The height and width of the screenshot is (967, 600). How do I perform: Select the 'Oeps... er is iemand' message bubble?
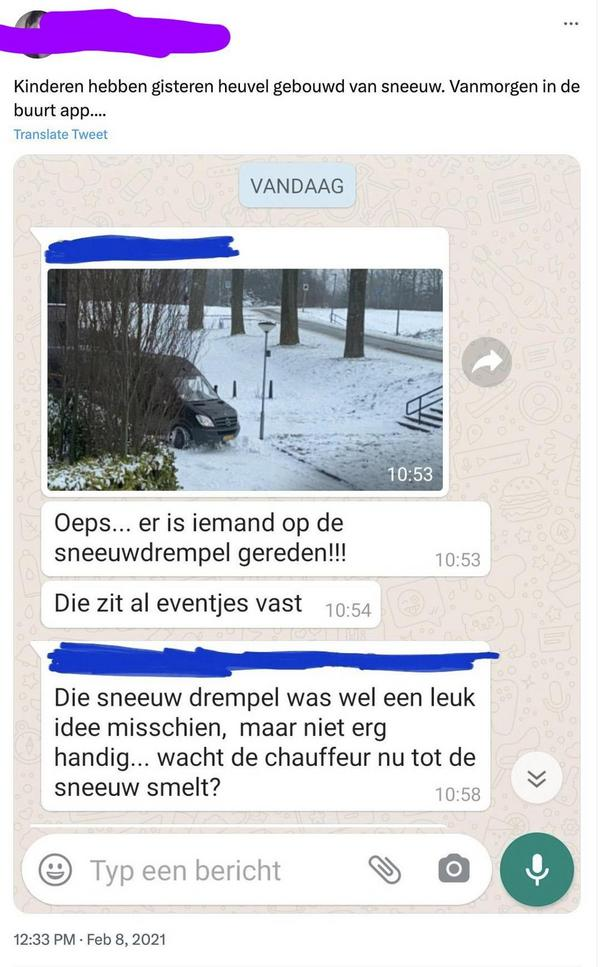[x=266, y=538]
